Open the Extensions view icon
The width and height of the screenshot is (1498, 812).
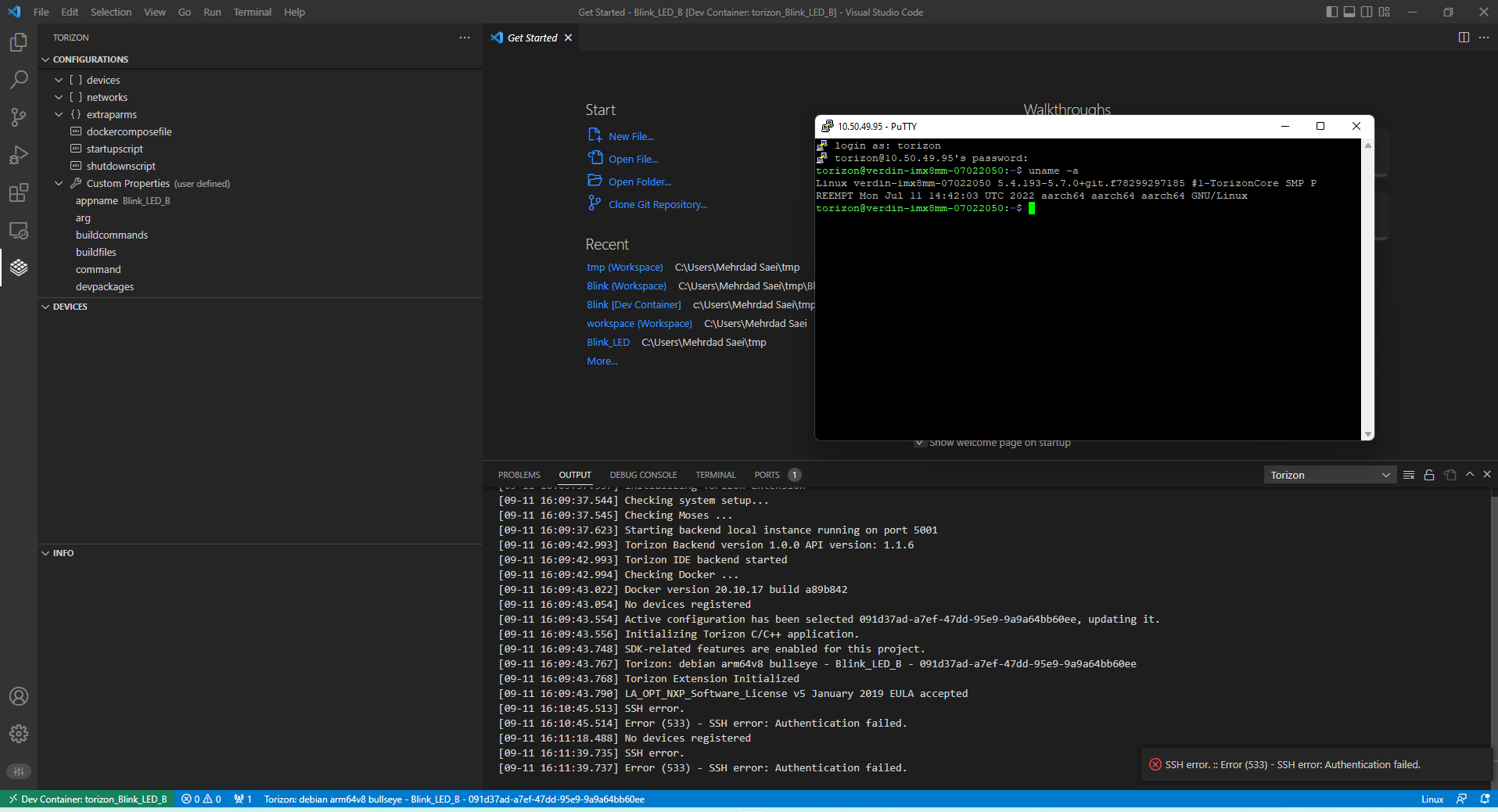coord(19,192)
